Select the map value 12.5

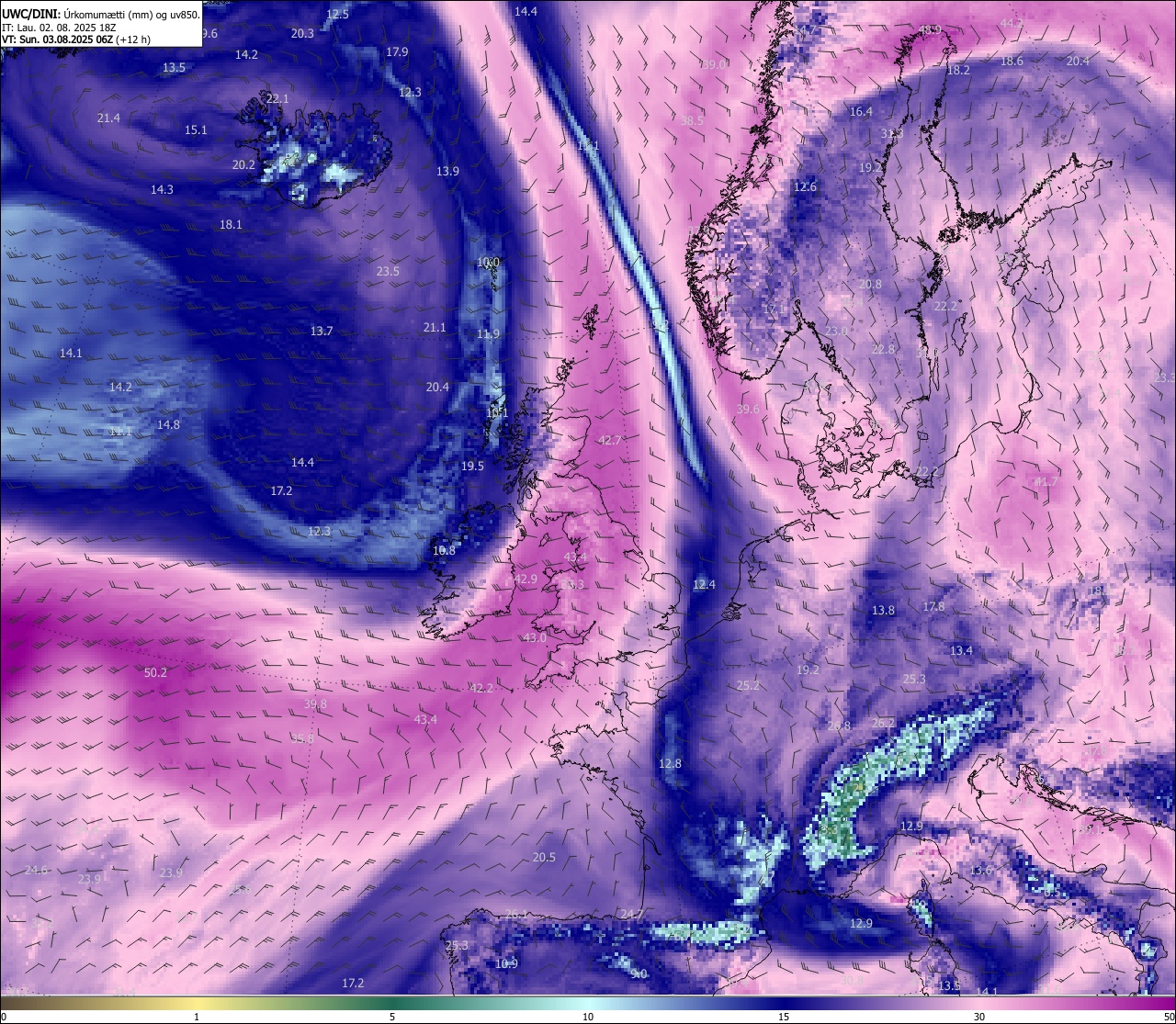point(338,14)
